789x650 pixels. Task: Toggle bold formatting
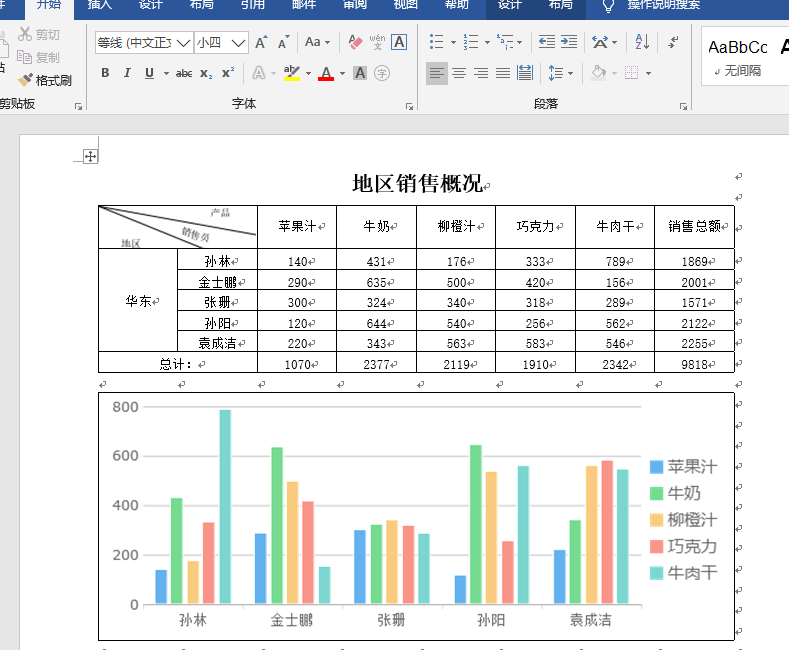[105, 73]
